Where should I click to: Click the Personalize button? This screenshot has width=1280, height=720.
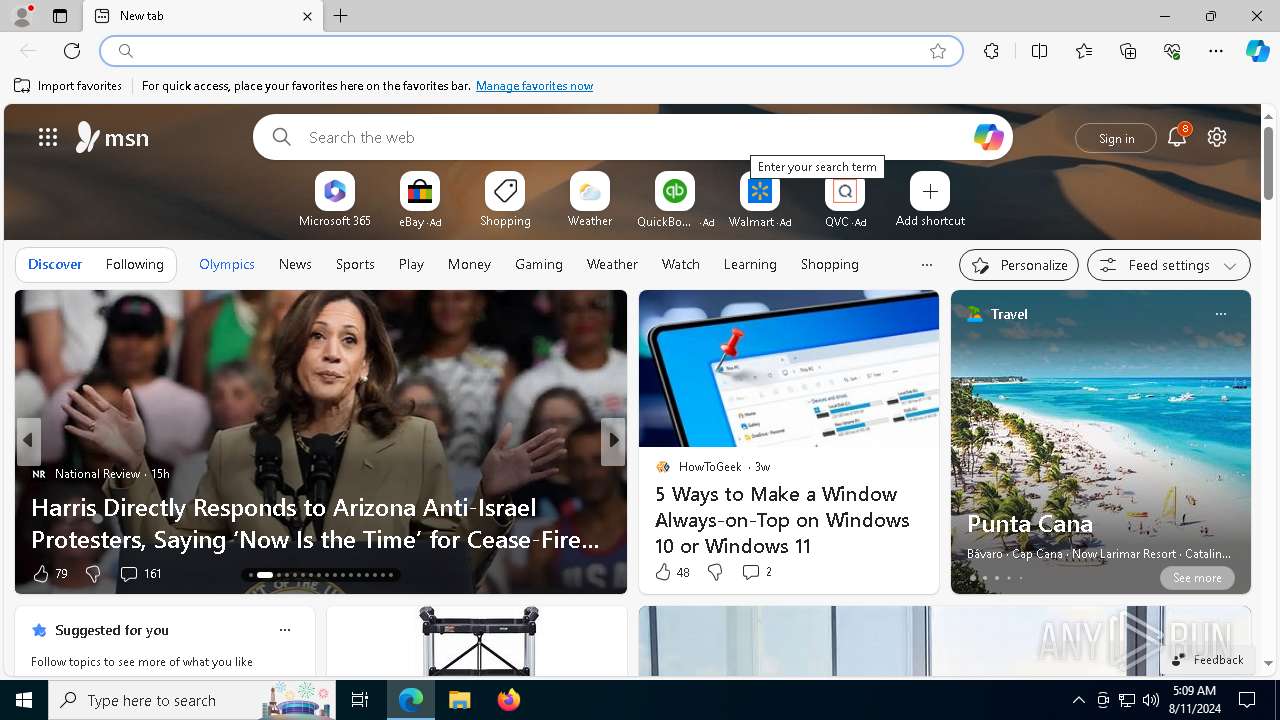click(x=1019, y=265)
